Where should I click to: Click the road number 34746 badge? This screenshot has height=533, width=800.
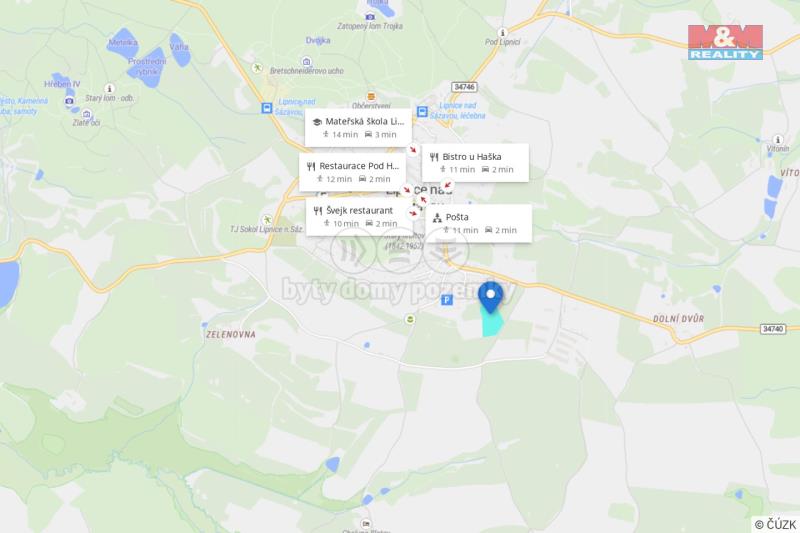click(x=464, y=87)
